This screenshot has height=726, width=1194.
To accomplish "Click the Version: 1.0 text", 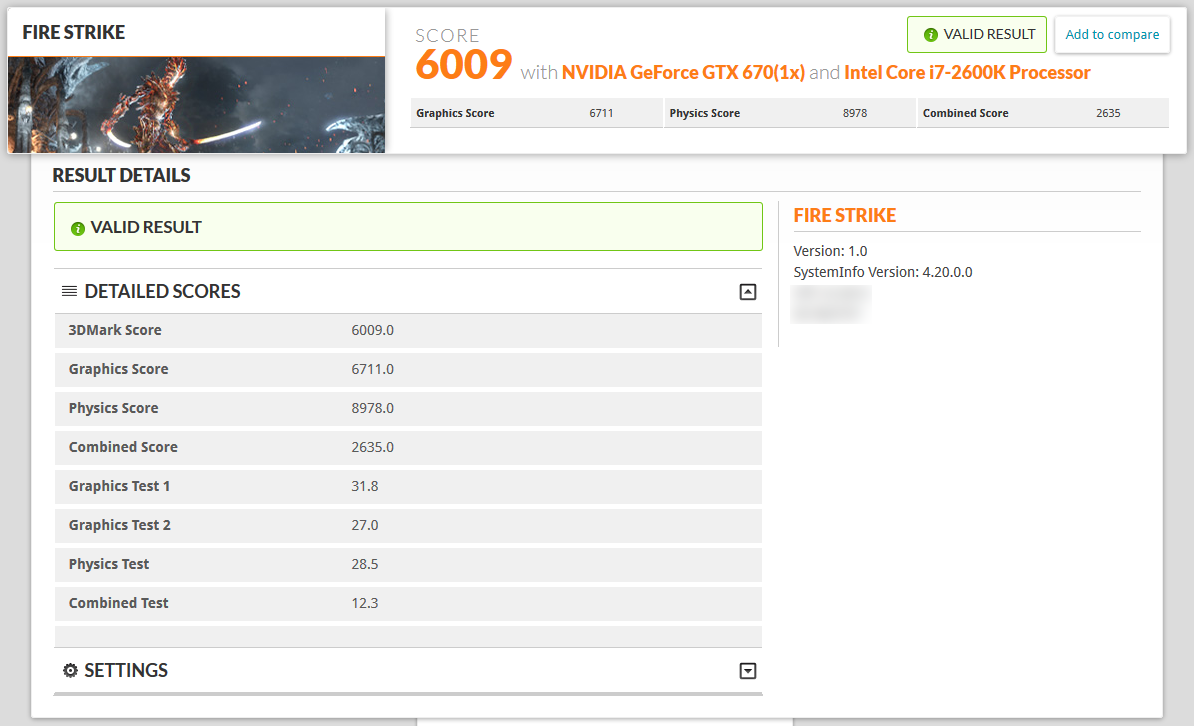I will [x=830, y=251].
